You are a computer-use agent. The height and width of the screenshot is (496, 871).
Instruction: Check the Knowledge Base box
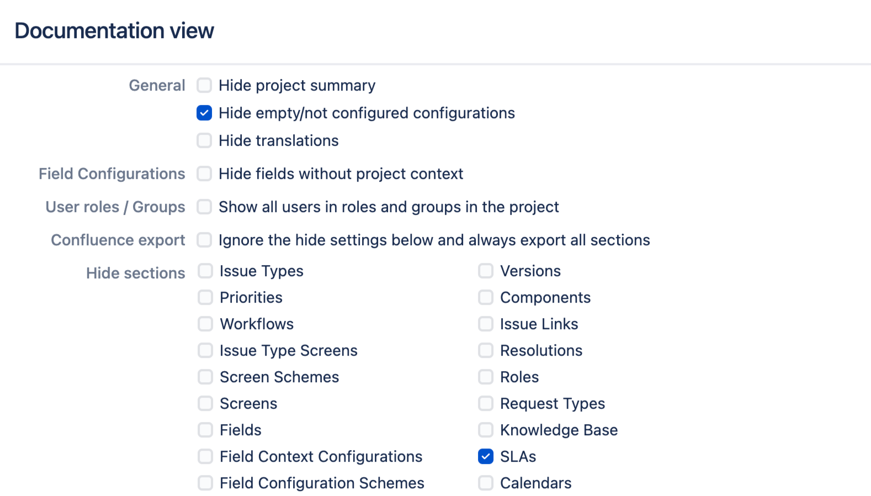pyautogui.click(x=485, y=430)
